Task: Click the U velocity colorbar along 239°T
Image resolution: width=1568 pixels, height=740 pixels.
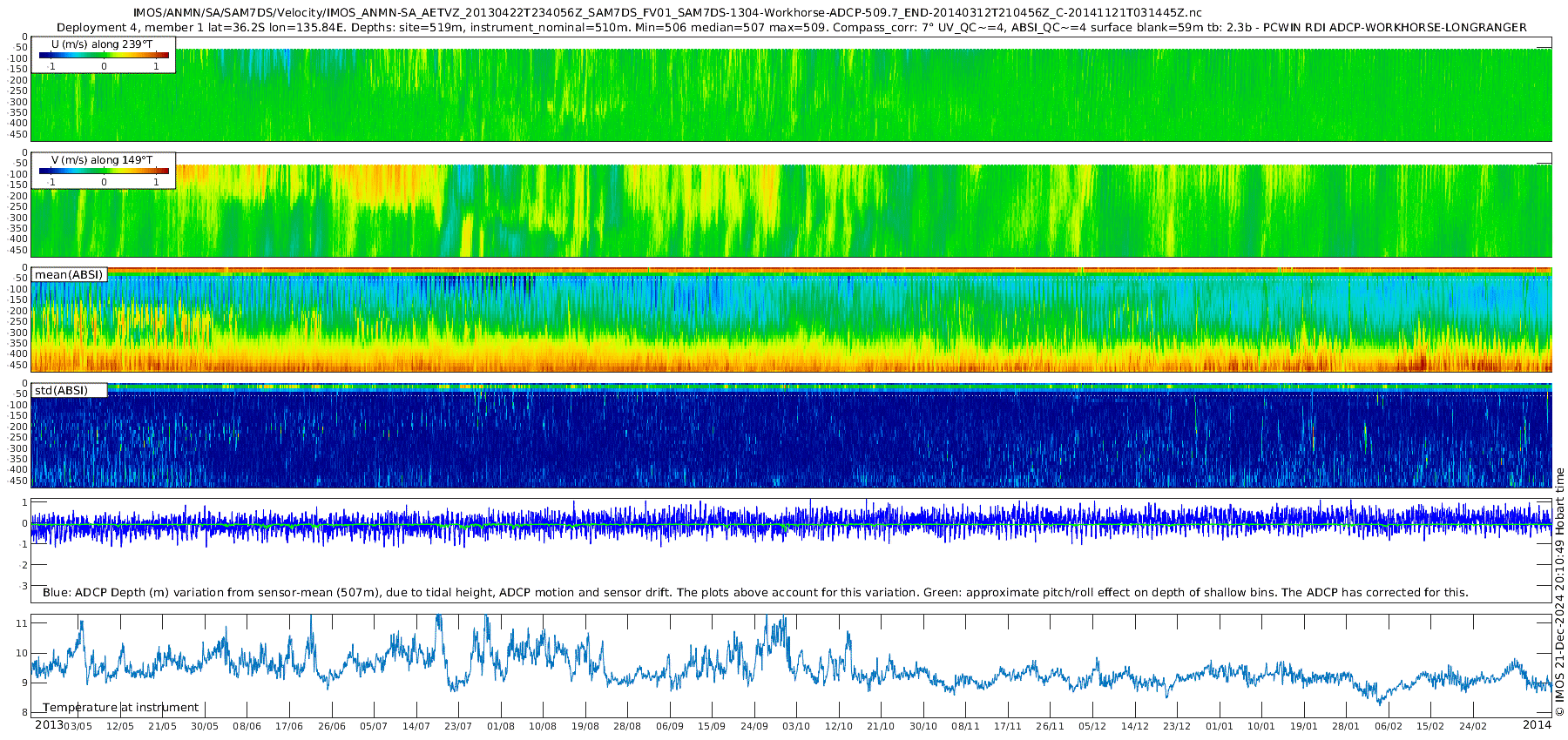Action: tap(104, 55)
